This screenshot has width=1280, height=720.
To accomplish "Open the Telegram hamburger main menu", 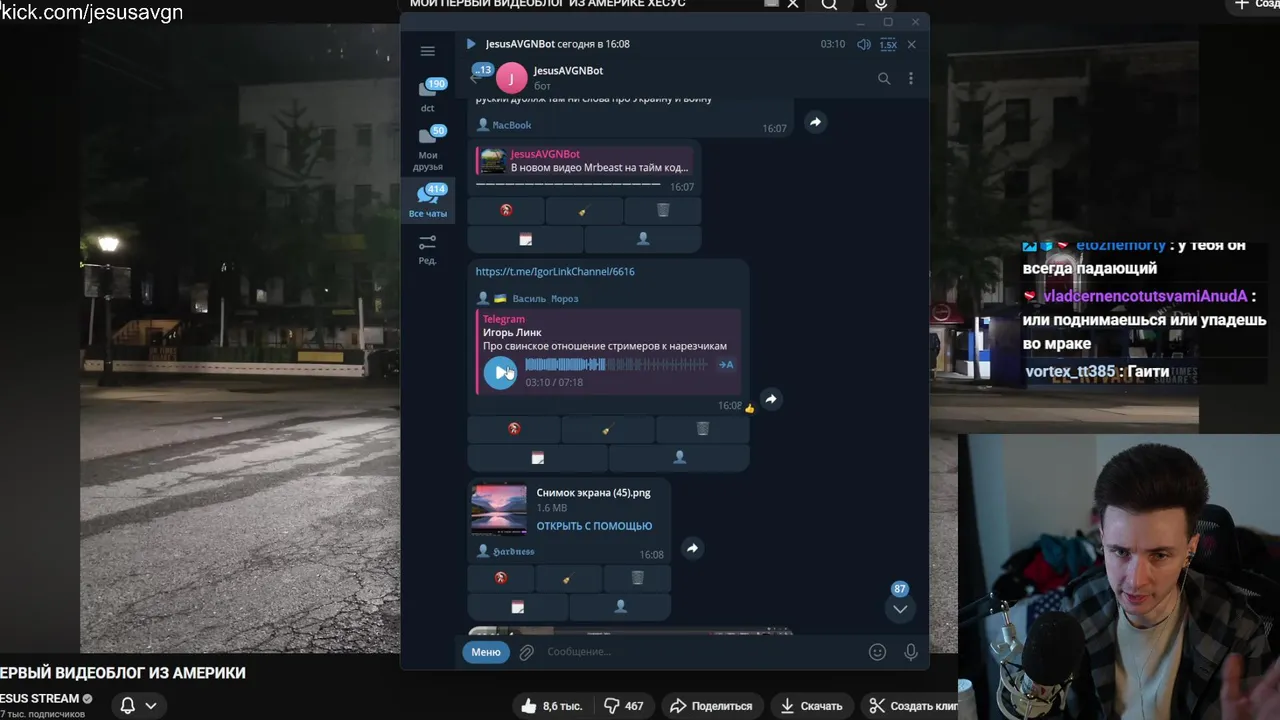I will coord(427,51).
